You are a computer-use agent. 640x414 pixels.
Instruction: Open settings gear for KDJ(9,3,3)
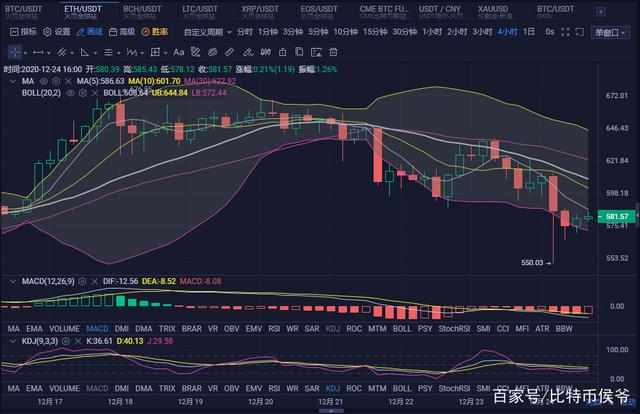coord(66,341)
